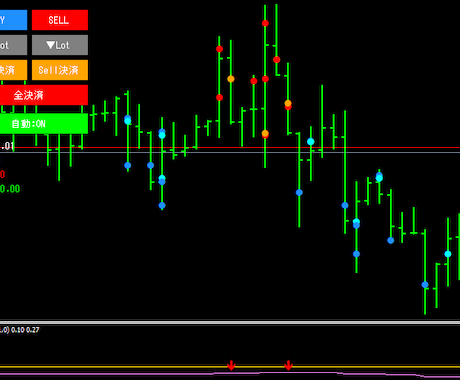Toggle the green 自動:ON auto button
Viewport: 460px width, 380px height.
click(44, 124)
